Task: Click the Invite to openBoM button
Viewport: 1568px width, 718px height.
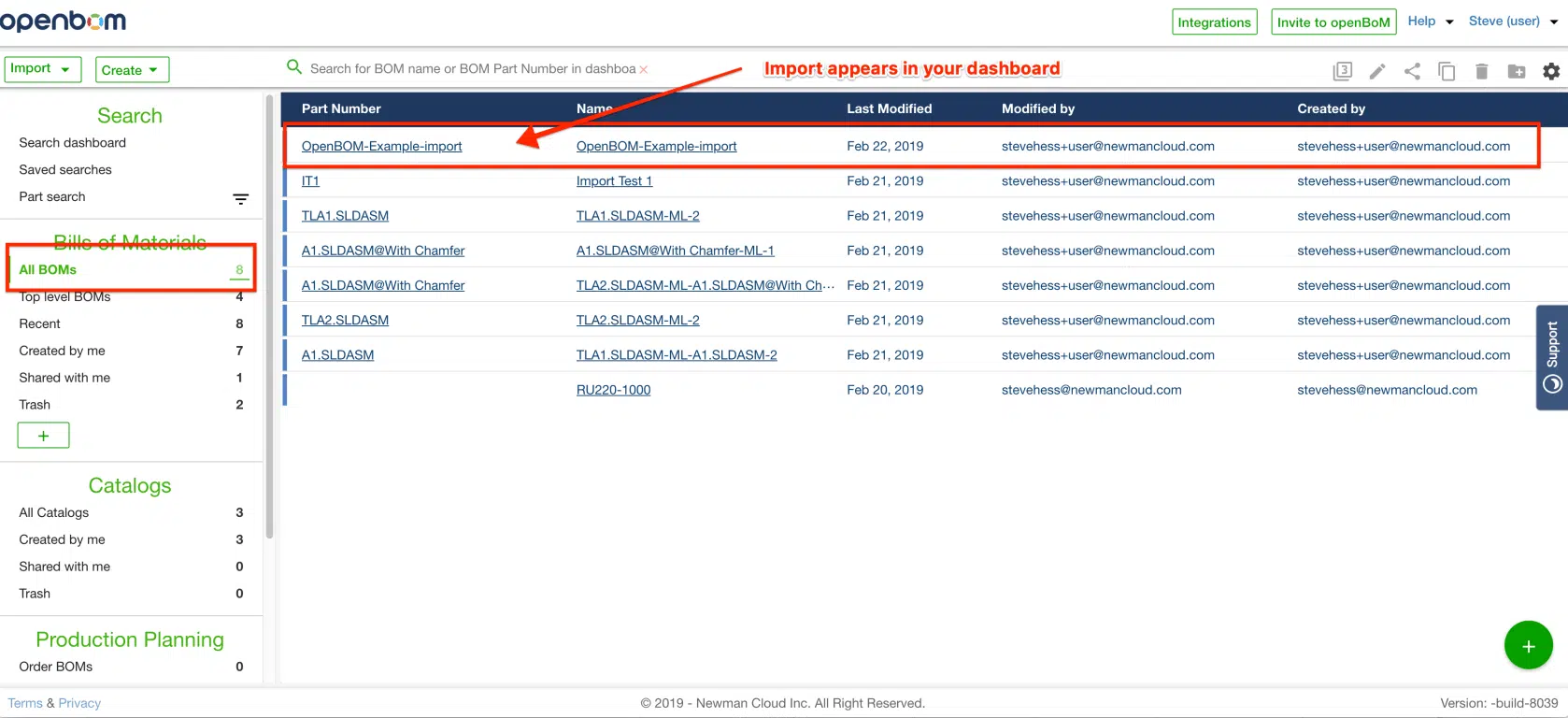Action: [1333, 22]
